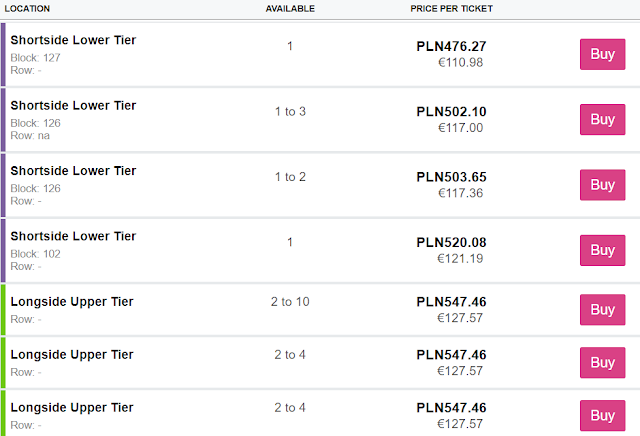
Task: Buy the last Longside Upper Tier ticket
Action: (x=602, y=415)
